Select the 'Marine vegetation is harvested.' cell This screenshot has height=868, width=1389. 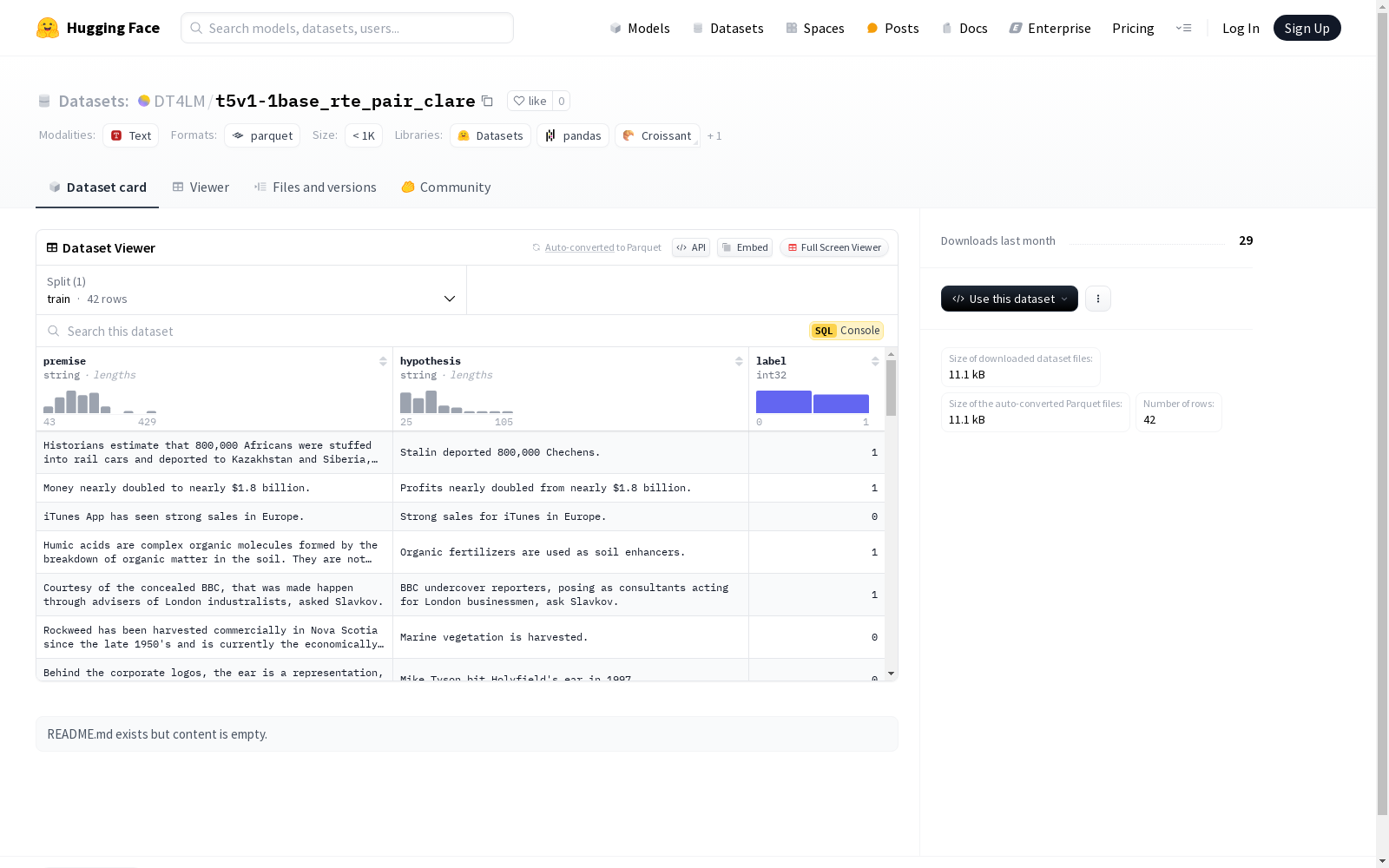(x=570, y=637)
